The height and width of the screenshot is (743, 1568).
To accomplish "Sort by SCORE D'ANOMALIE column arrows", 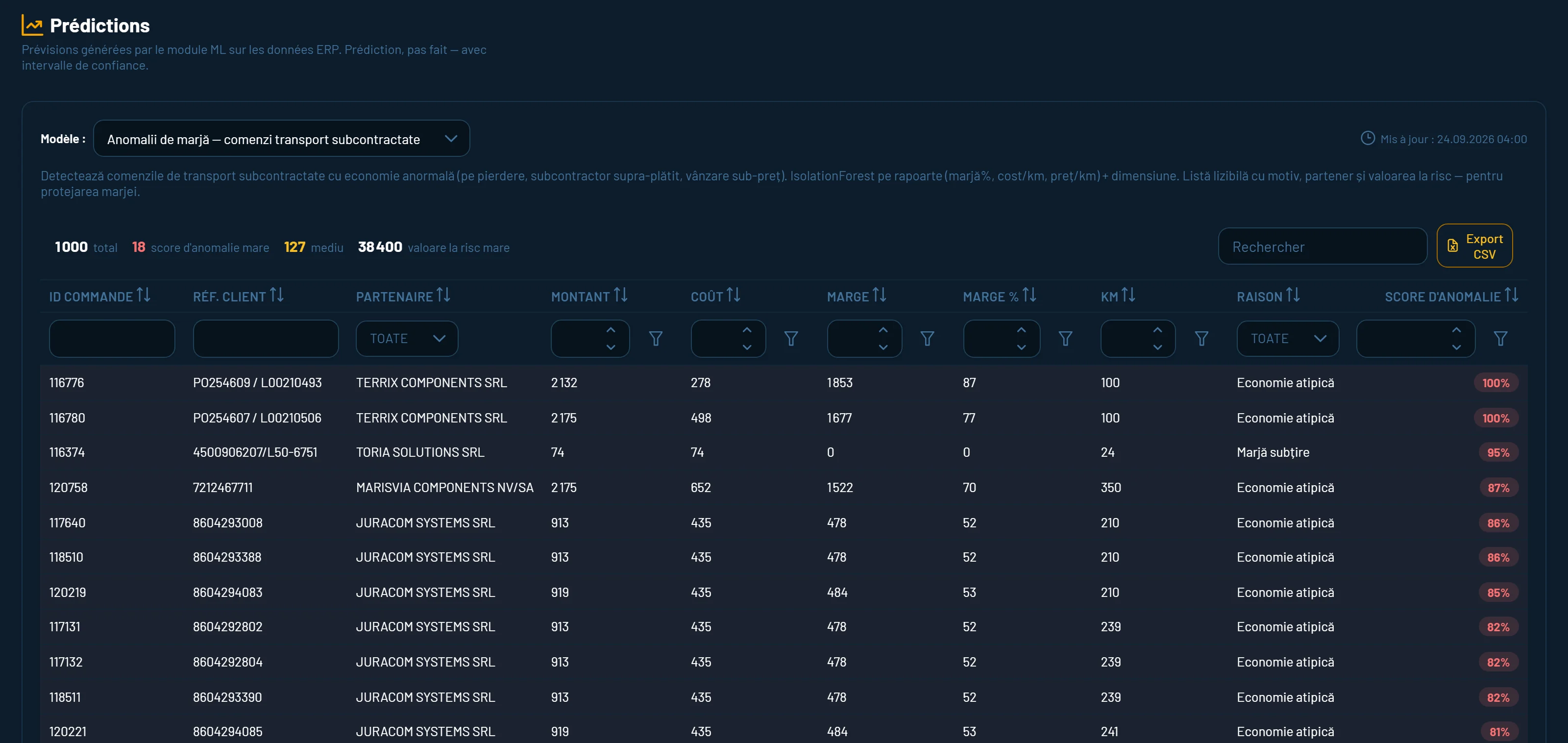I will click(x=1511, y=296).
